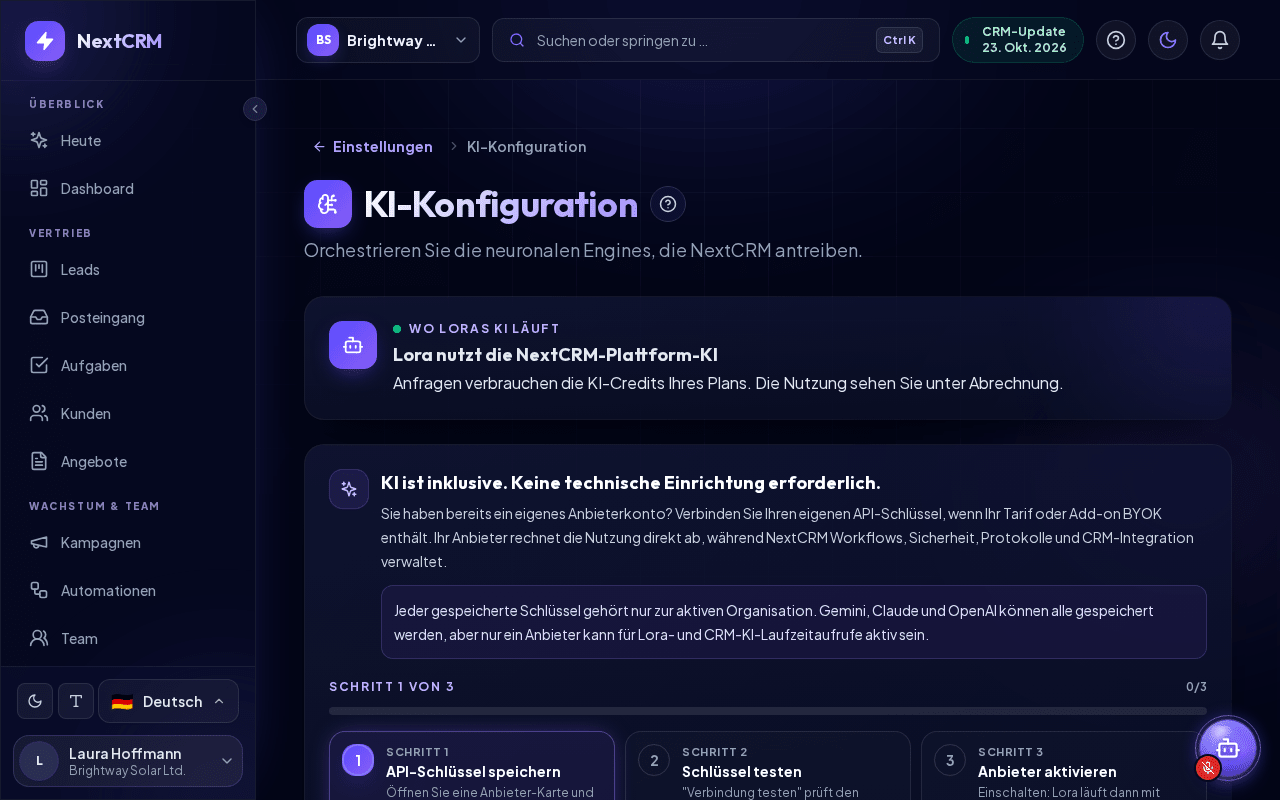Click the Ctrl K shortcut badge
The width and height of the screenshot is (1280, 800).
899,40
